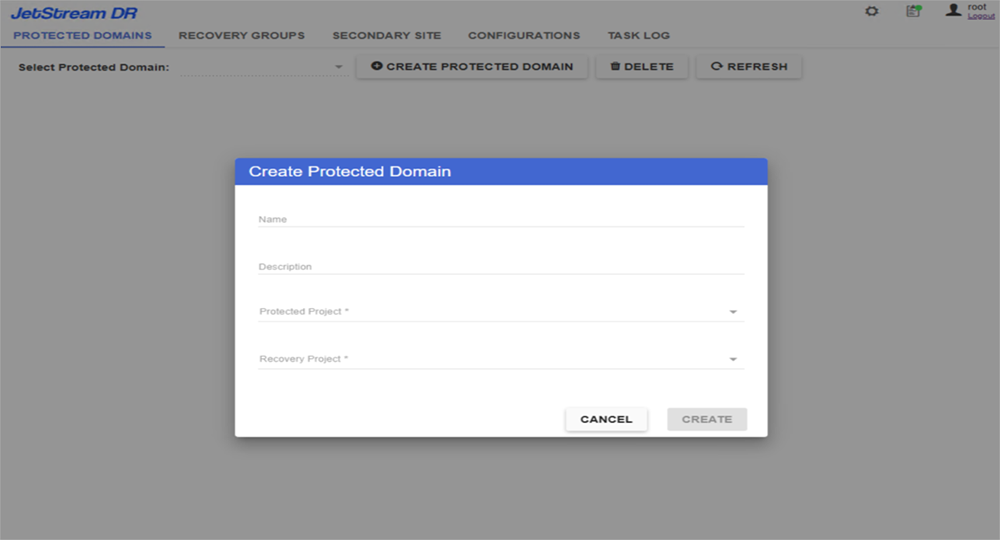Select the Protected Domains tab
The width and height of the screenshot is (1000, 540).
(83, 36)
